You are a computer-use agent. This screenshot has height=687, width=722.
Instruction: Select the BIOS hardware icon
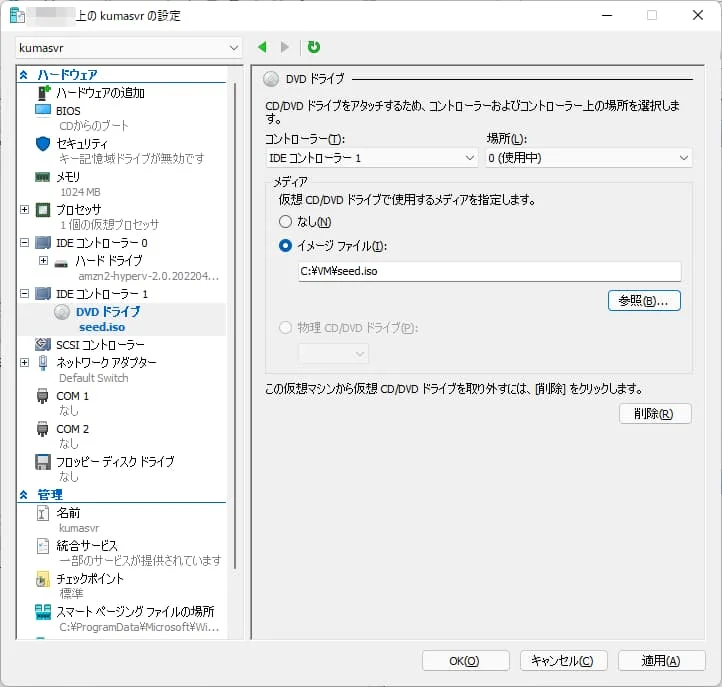(x=43, y=110)
